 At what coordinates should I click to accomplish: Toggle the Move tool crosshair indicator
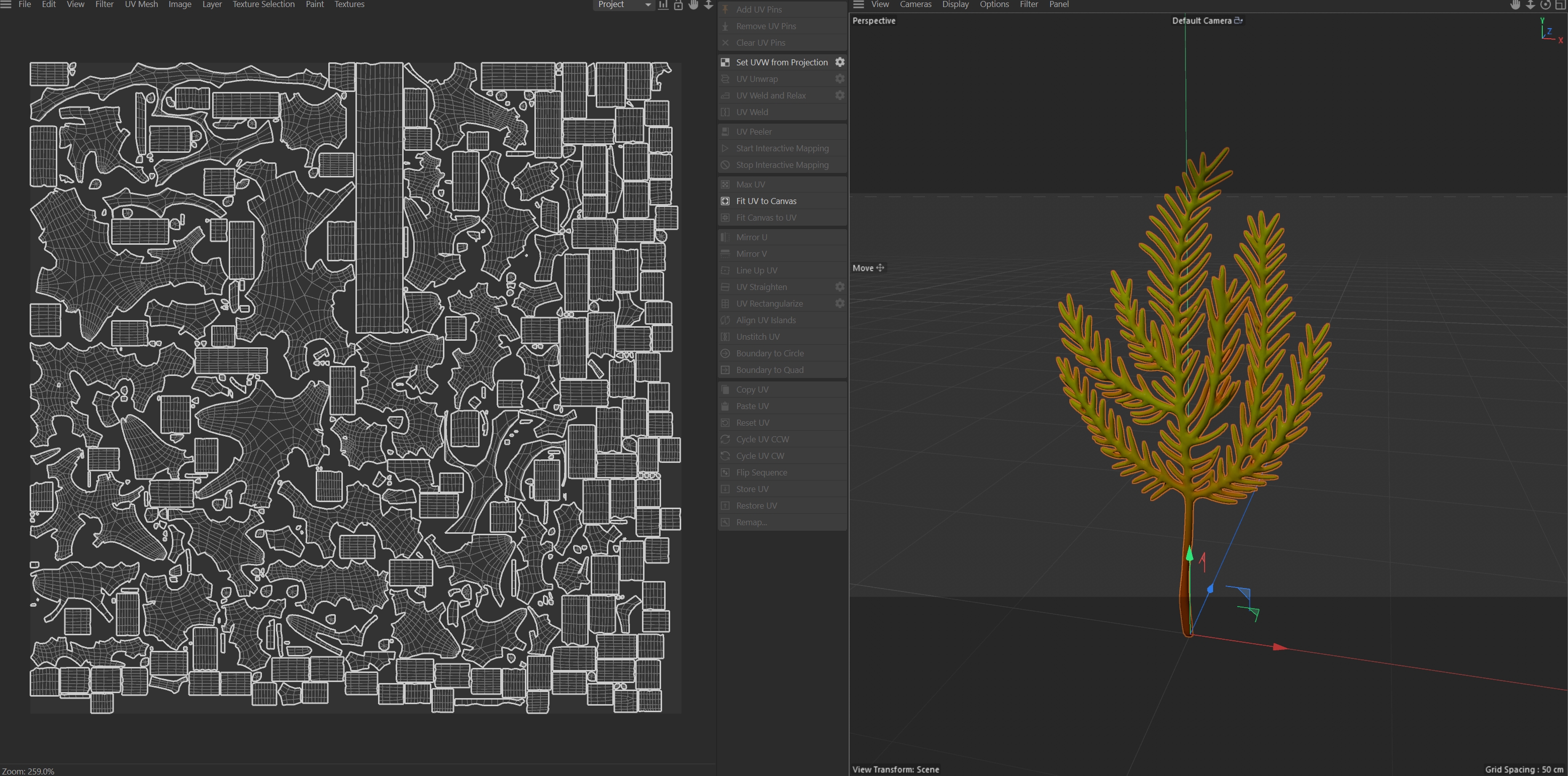coord(880,268)
